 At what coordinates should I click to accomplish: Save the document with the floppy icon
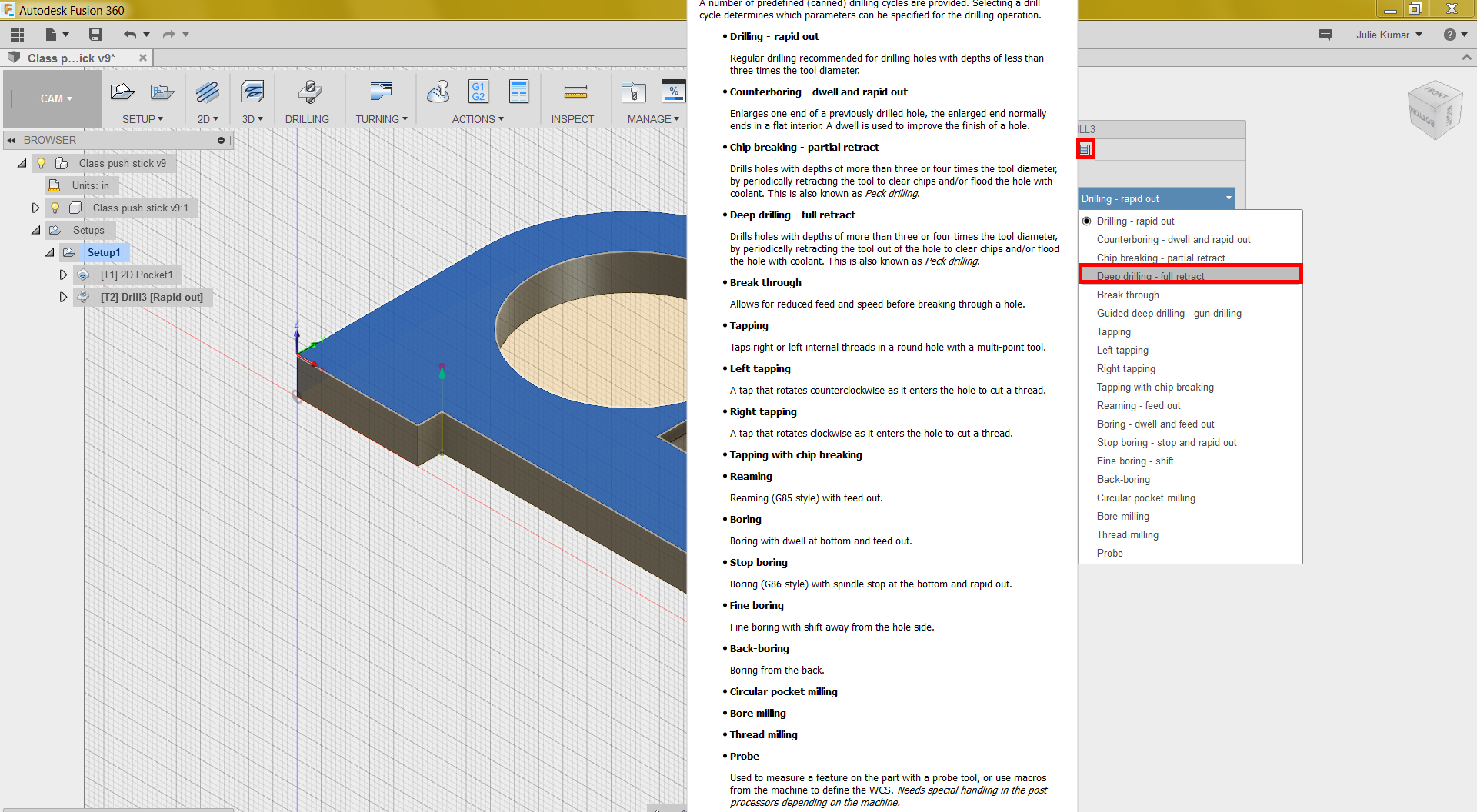click(x=95, y=35)
